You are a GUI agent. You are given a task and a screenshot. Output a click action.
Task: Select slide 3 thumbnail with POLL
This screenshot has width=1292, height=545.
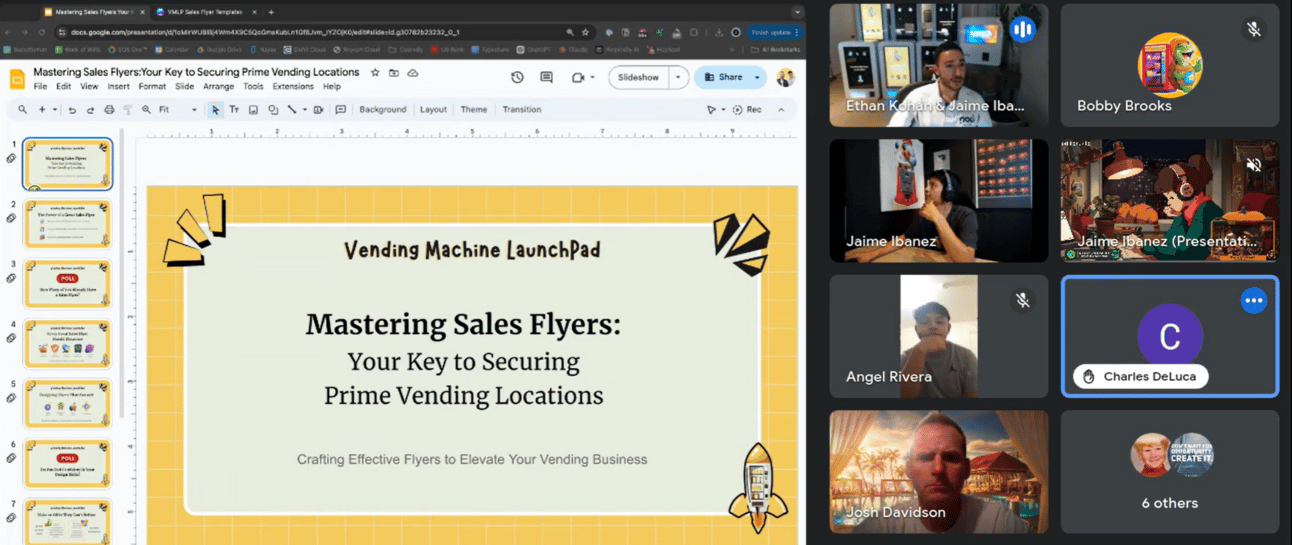[67, 284]
